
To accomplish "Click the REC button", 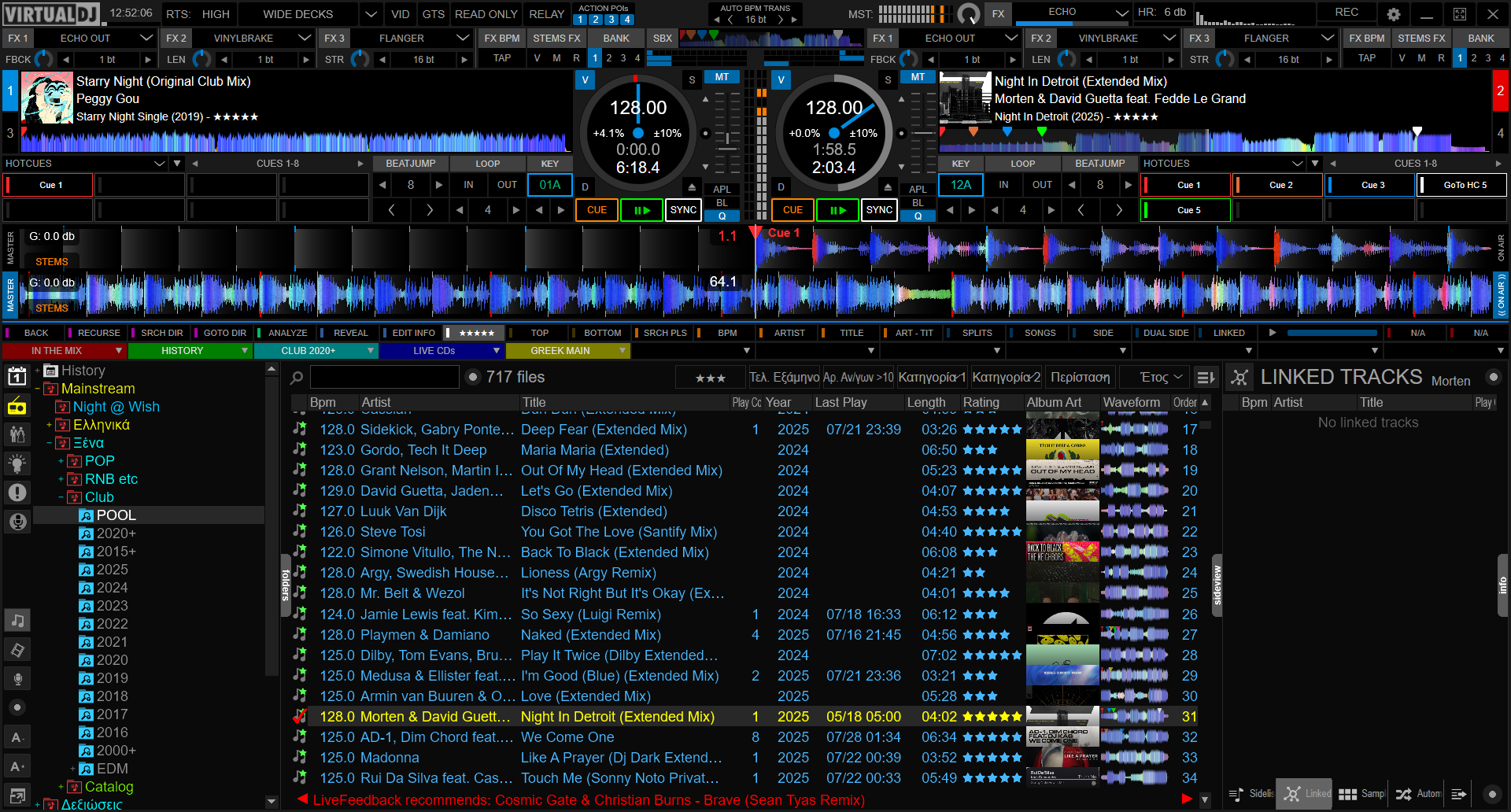I will 1346,13.
